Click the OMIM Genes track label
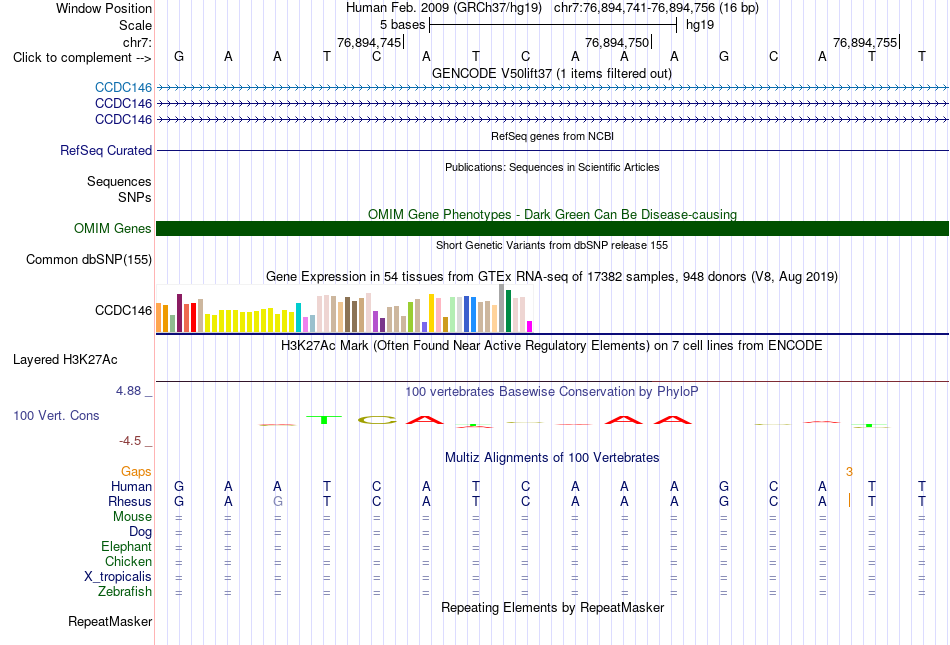 113,228
